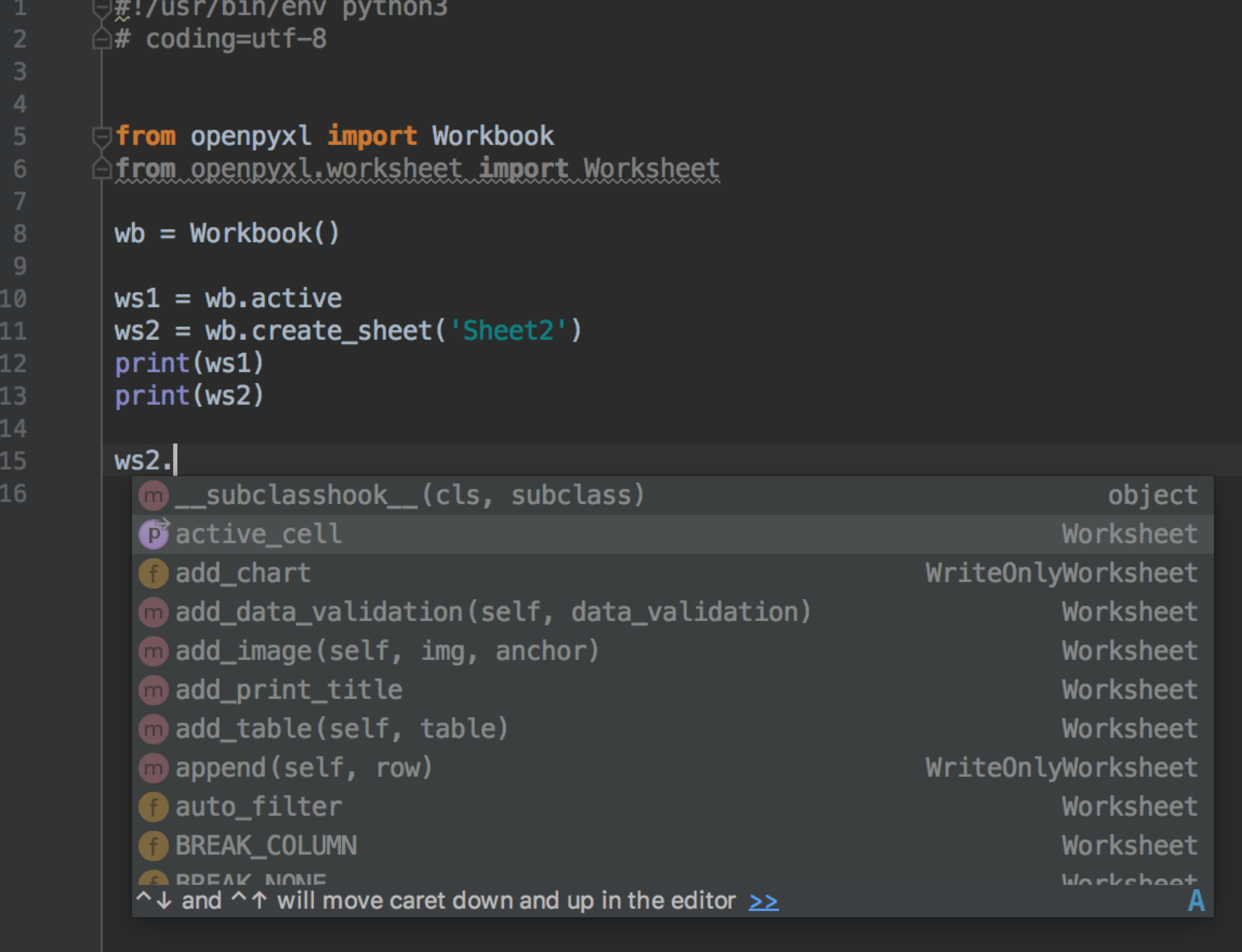The width and height of the screenshot is (1242, 952).
Task: Click the method icon beside add_image
Action: point(153,651)
